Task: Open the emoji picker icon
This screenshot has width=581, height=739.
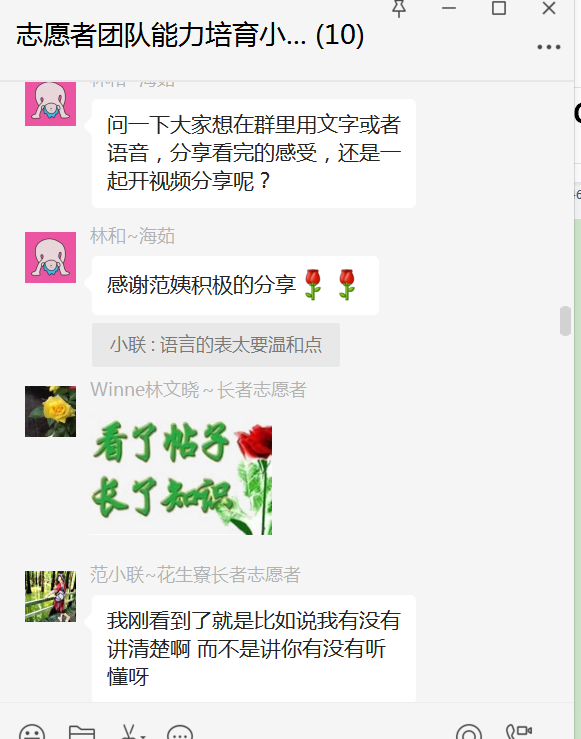Action: click(x=32, y=733)
